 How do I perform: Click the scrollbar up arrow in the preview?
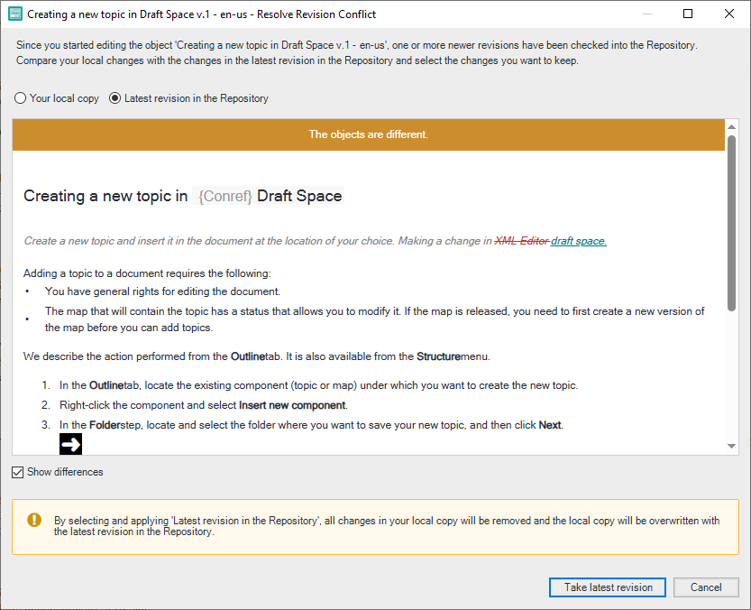pos(732,126)
